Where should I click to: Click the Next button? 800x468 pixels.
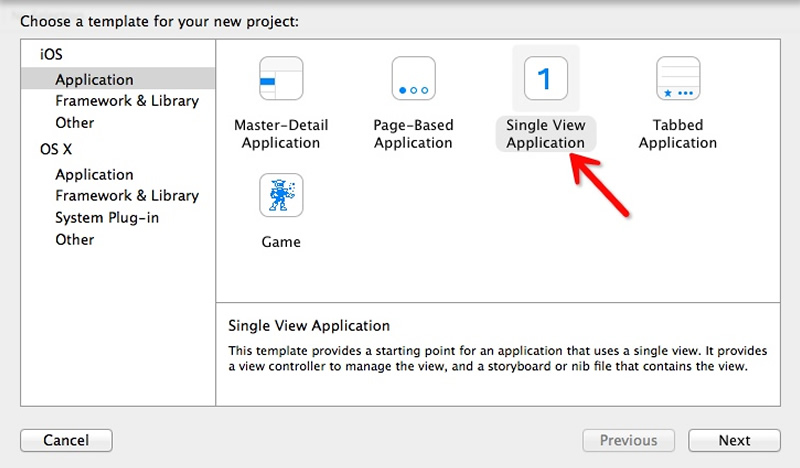pos(734,440)
